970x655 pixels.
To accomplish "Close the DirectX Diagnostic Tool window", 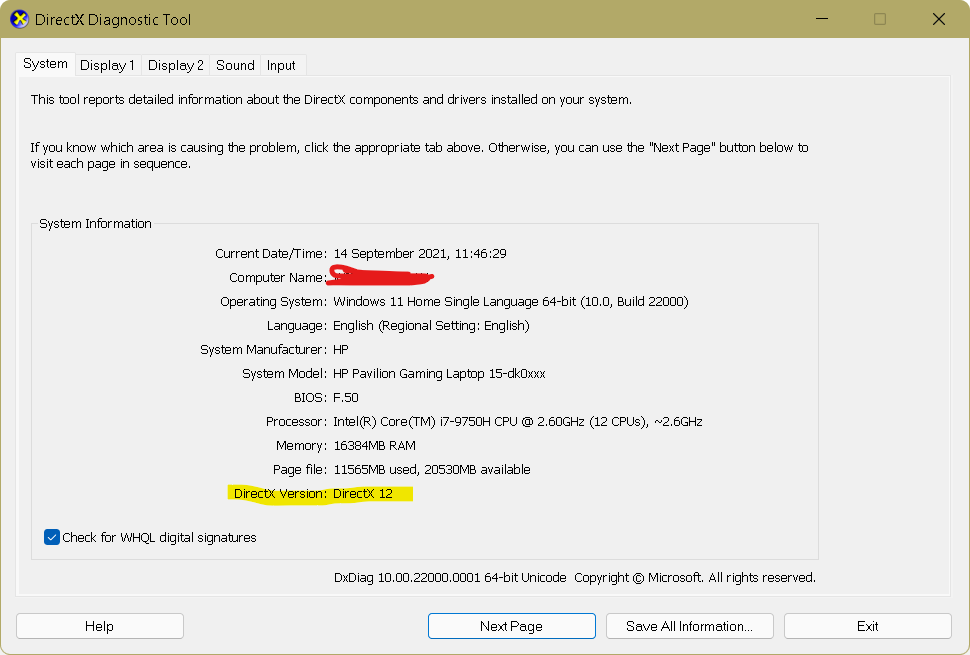I will 938,19.
